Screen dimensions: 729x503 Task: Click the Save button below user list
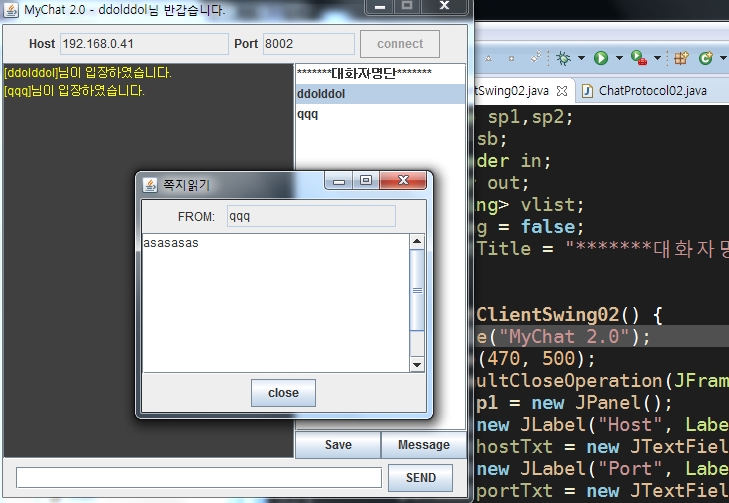tap(338, 445)
